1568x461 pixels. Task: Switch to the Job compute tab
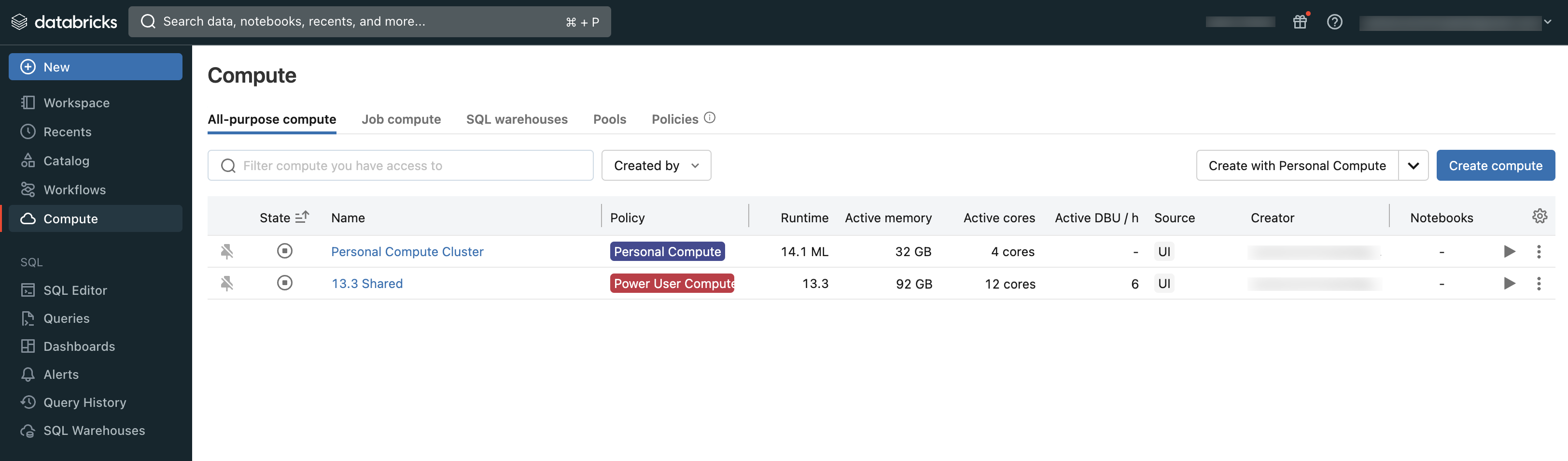click(x=401, y=119)
